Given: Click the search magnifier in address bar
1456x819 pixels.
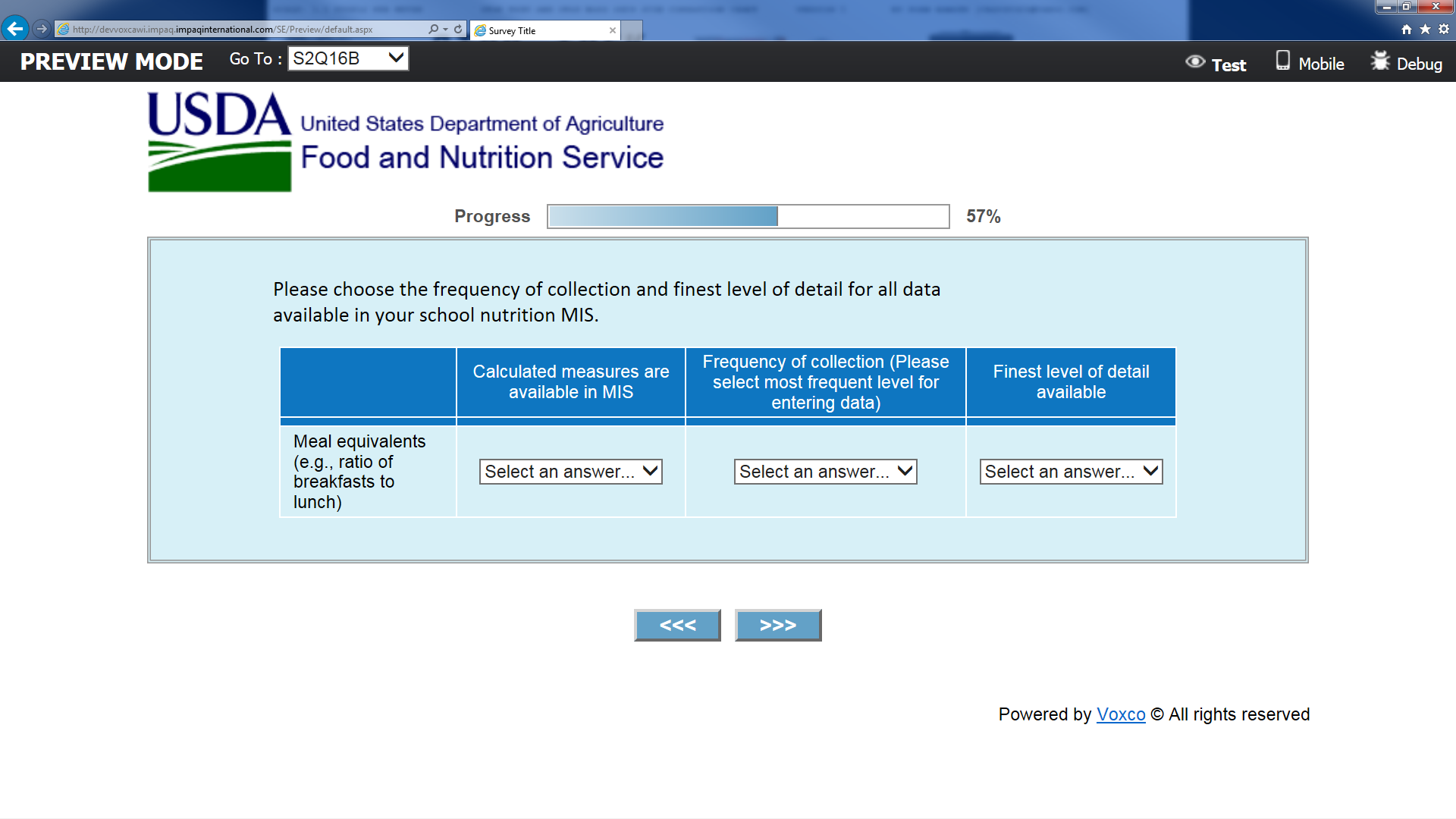Looking at the screenshot, I should click(433, 30).
